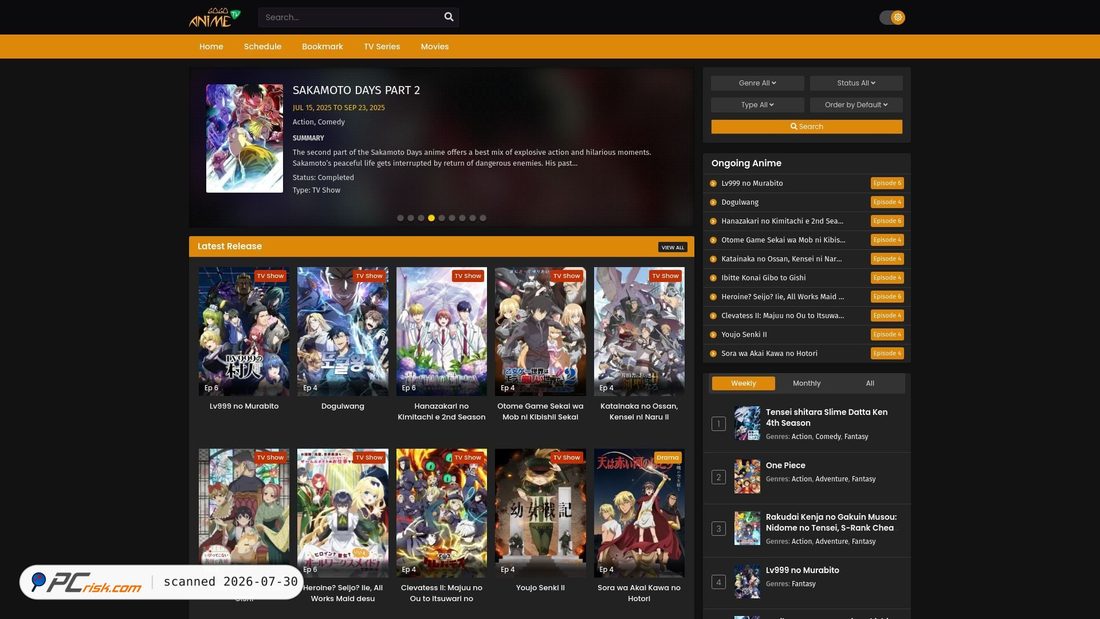
Task: Open Sora wa Akai Kawa no Hotori poster
Action: (639, 513)
